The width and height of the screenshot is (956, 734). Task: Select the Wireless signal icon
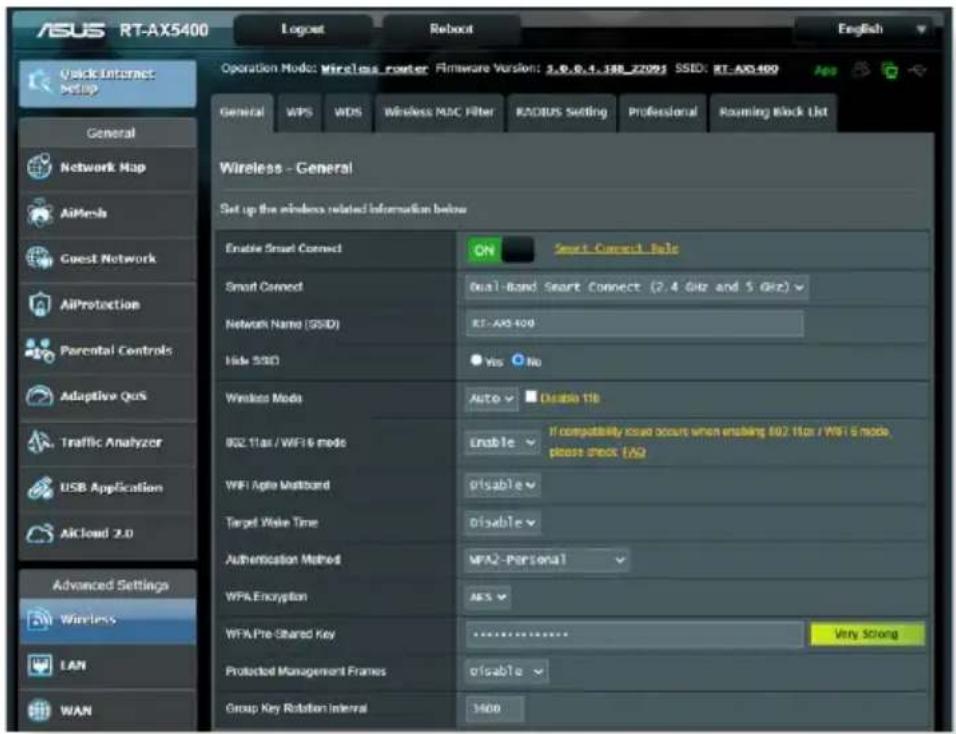(x=39, y=619)
